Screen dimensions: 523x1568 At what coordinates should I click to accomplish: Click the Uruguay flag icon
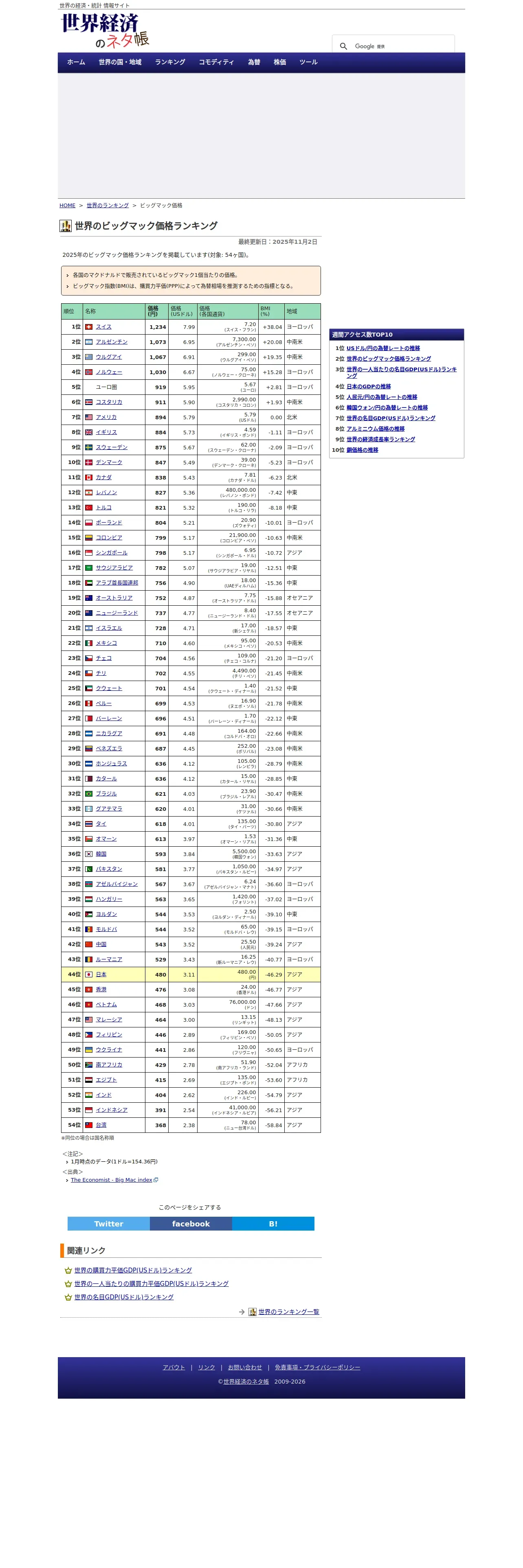coord(89,357)
